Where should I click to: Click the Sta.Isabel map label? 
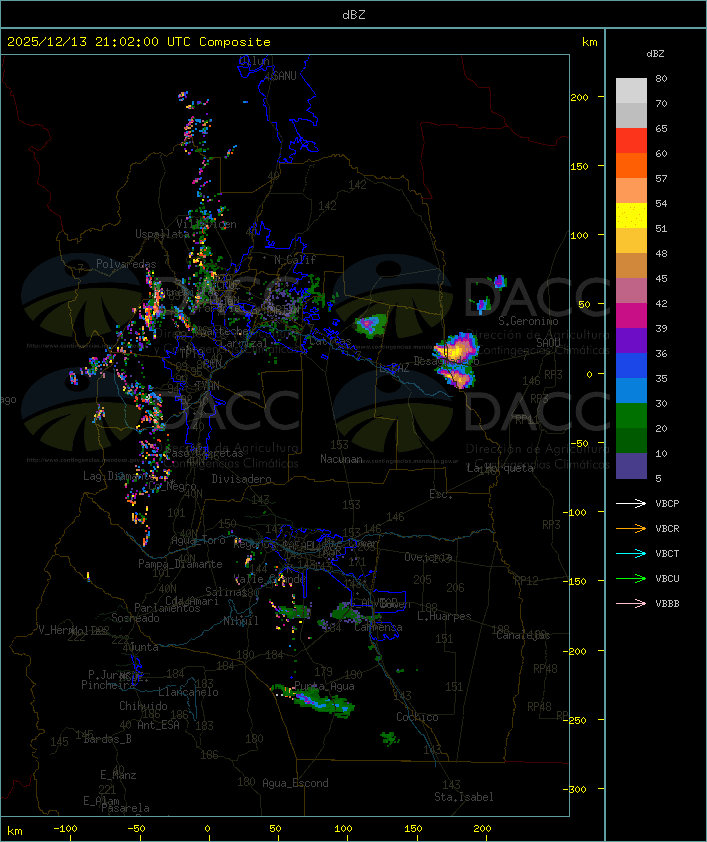coord(464,797)
